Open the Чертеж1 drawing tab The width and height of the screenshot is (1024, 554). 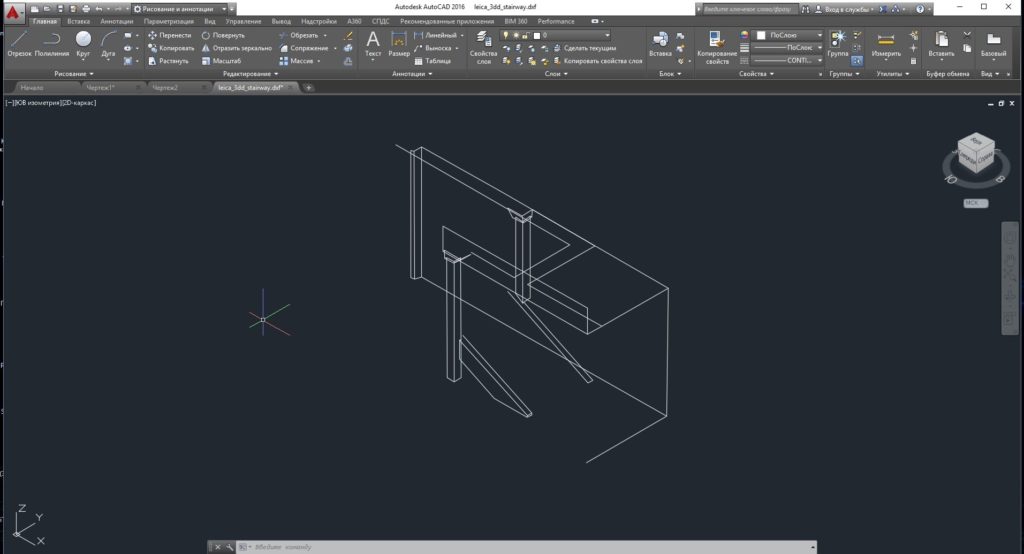101,88
